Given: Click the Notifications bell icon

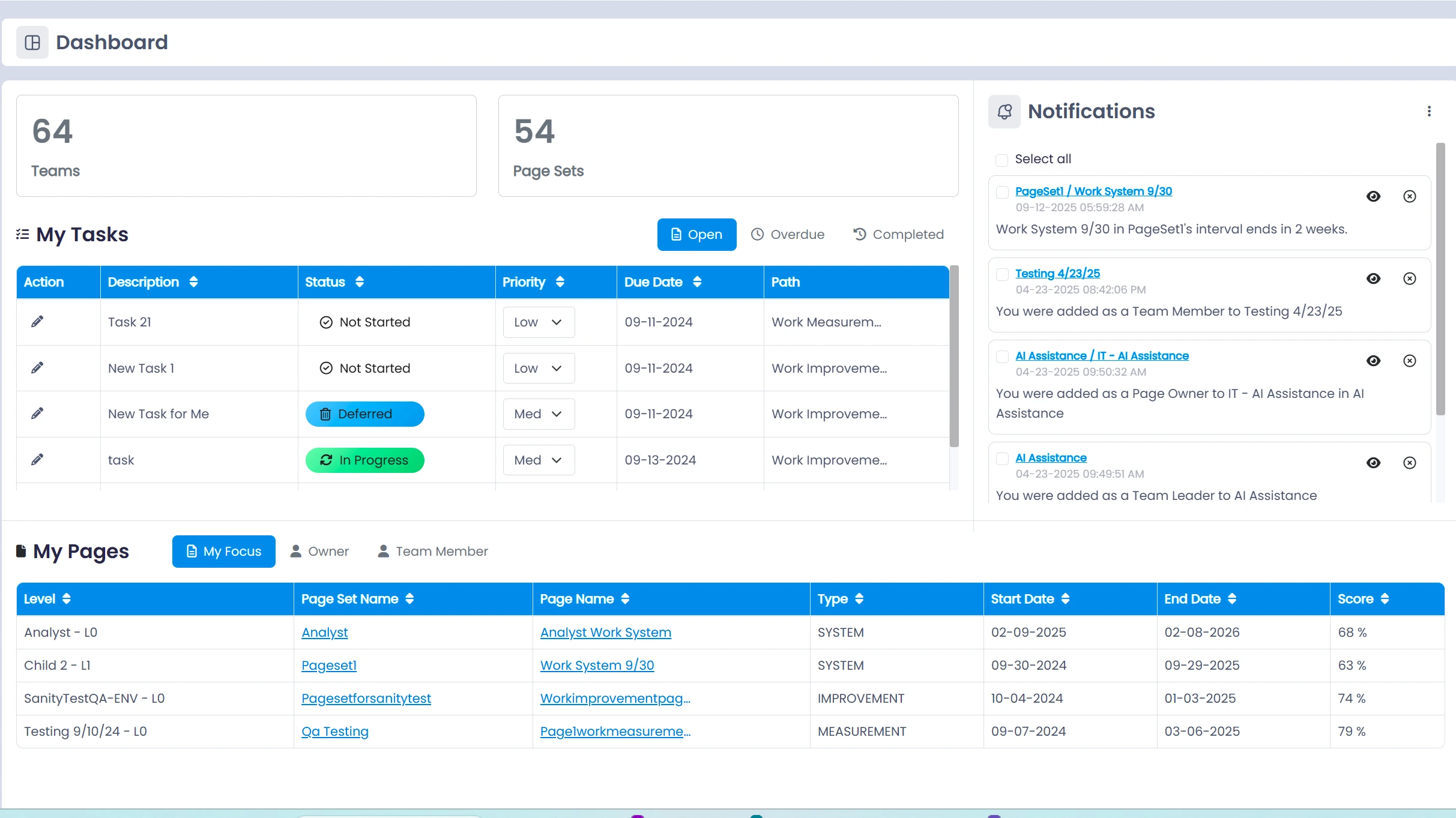Looking at the screenshot, I should tap(1004, 112).
